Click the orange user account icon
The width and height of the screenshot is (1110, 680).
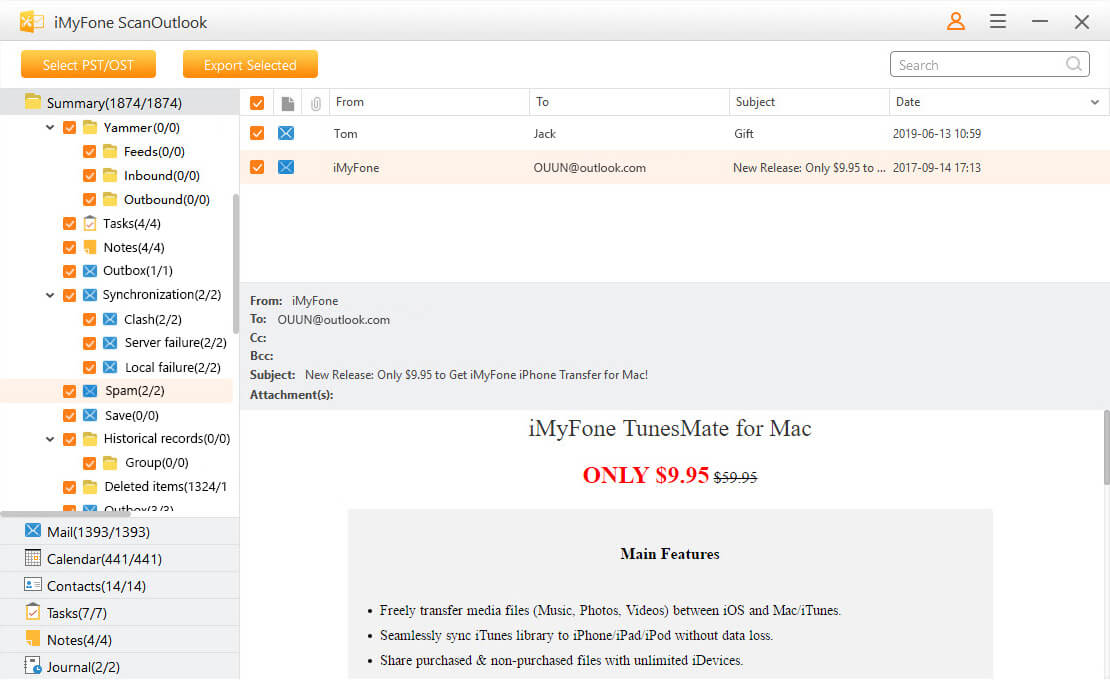(x=955, y=21)
